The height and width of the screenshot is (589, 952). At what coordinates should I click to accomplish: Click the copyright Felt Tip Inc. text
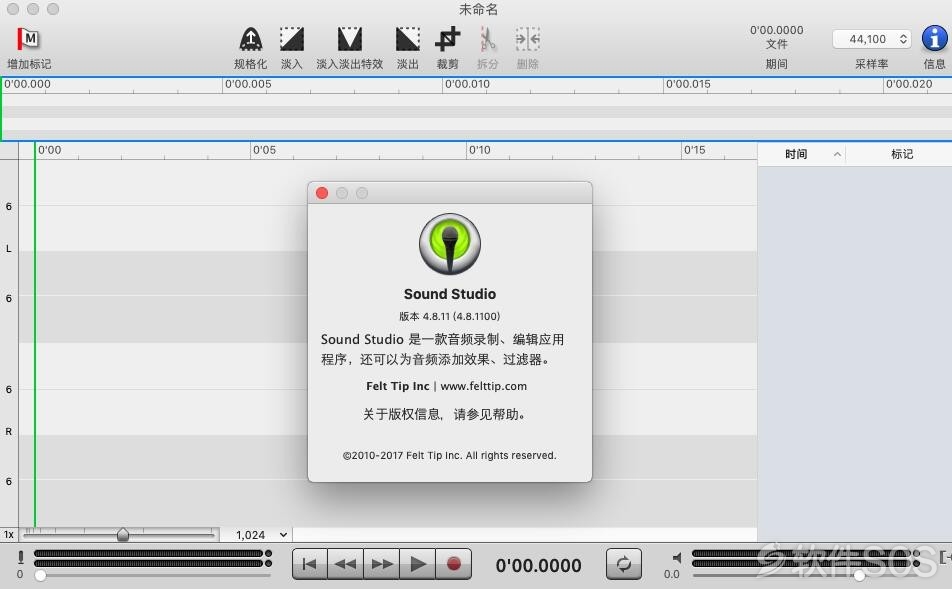pyautogui.click(x=450, y=455)
